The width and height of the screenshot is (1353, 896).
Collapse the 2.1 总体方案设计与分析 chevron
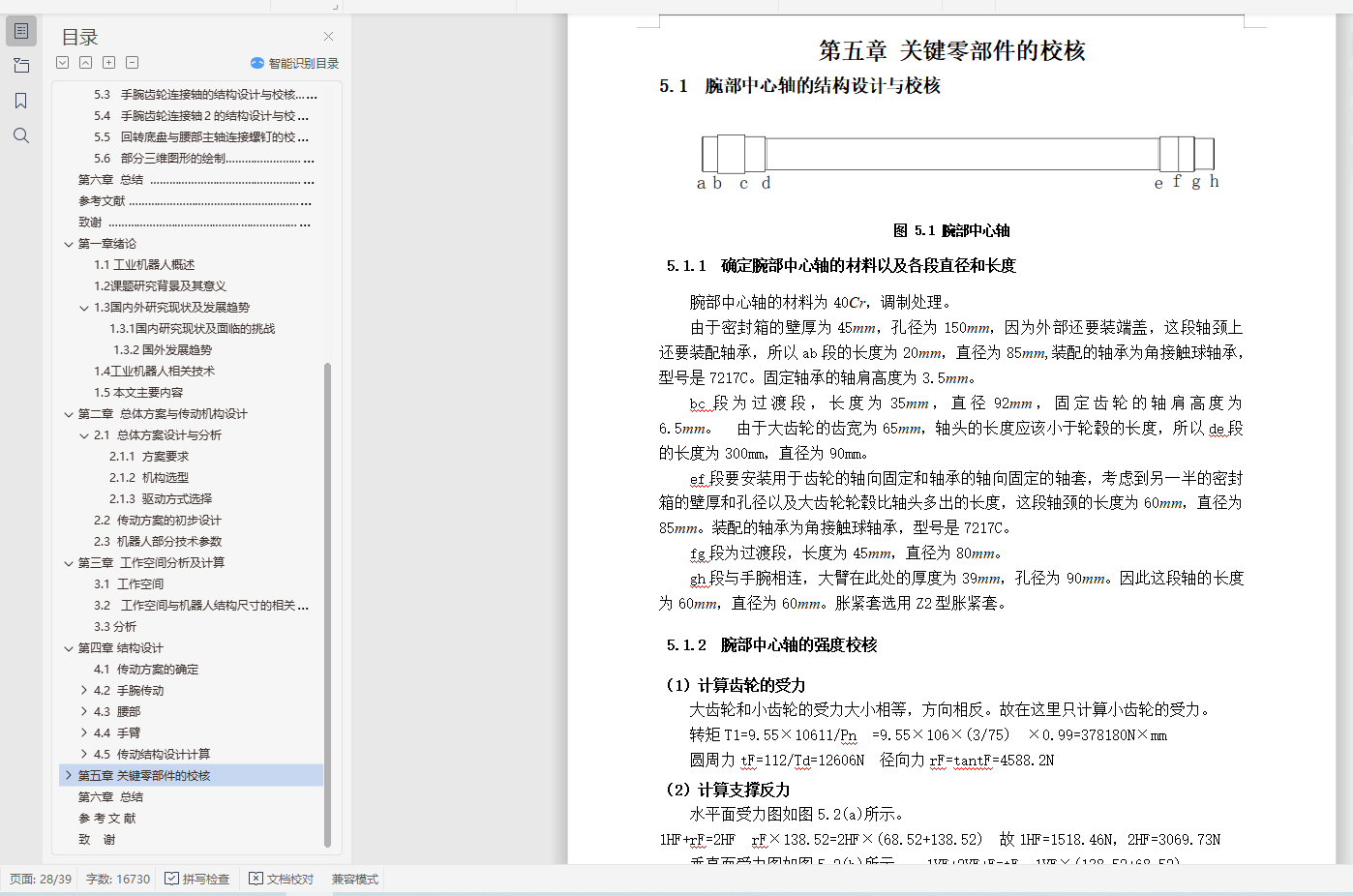(84, 435)
